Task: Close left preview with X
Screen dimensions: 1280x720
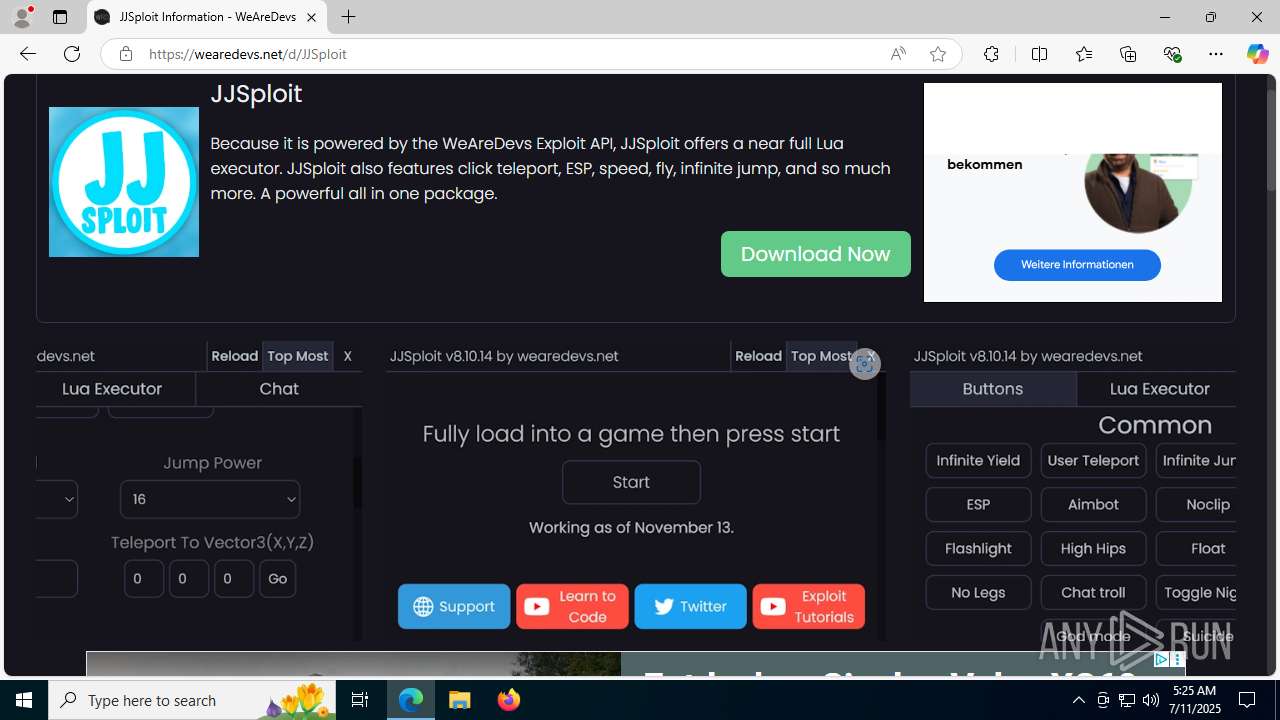Action: pyautogui.click(x=348, y=356)
